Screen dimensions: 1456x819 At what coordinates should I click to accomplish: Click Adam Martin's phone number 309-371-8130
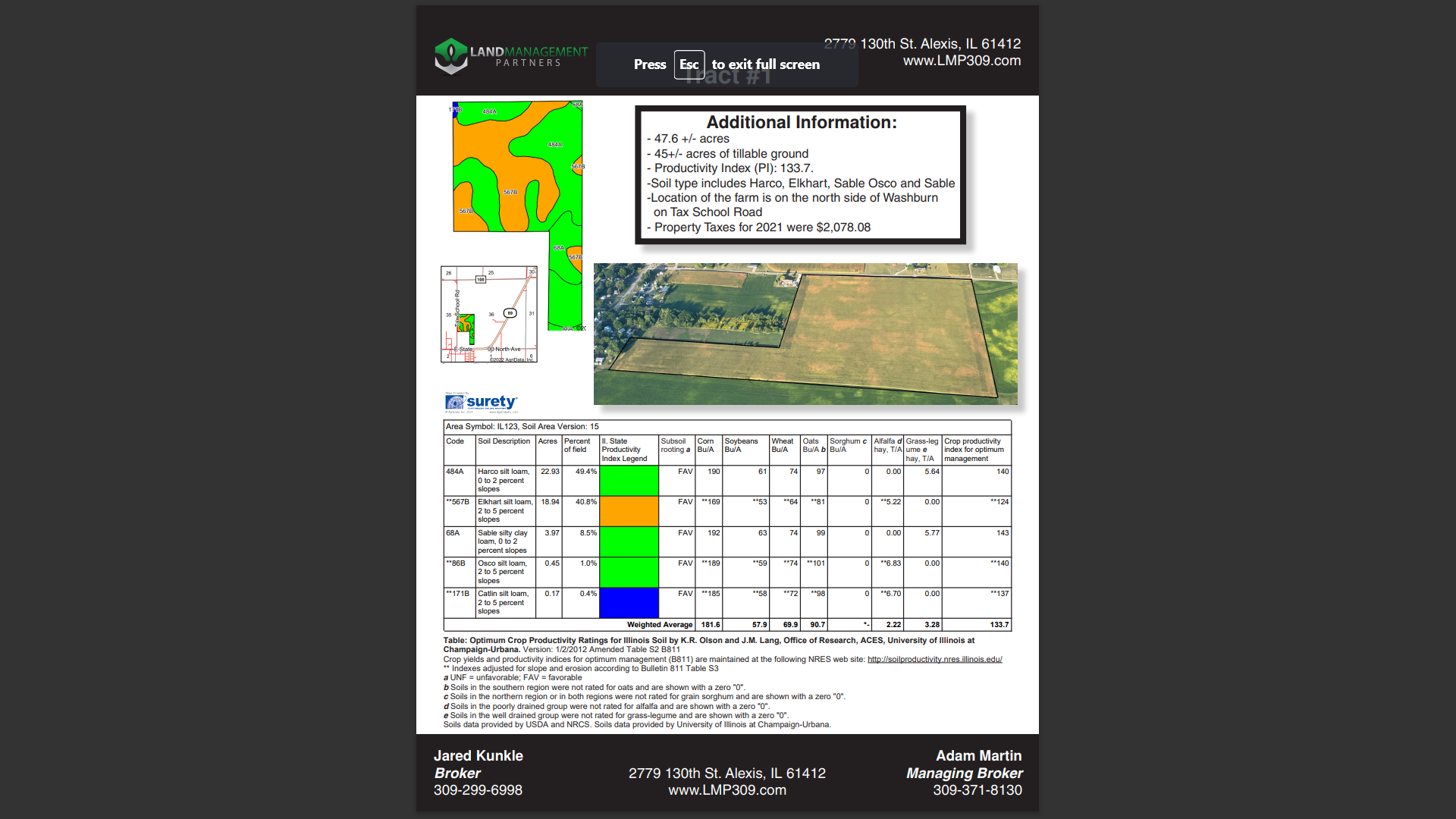point(977,790)
